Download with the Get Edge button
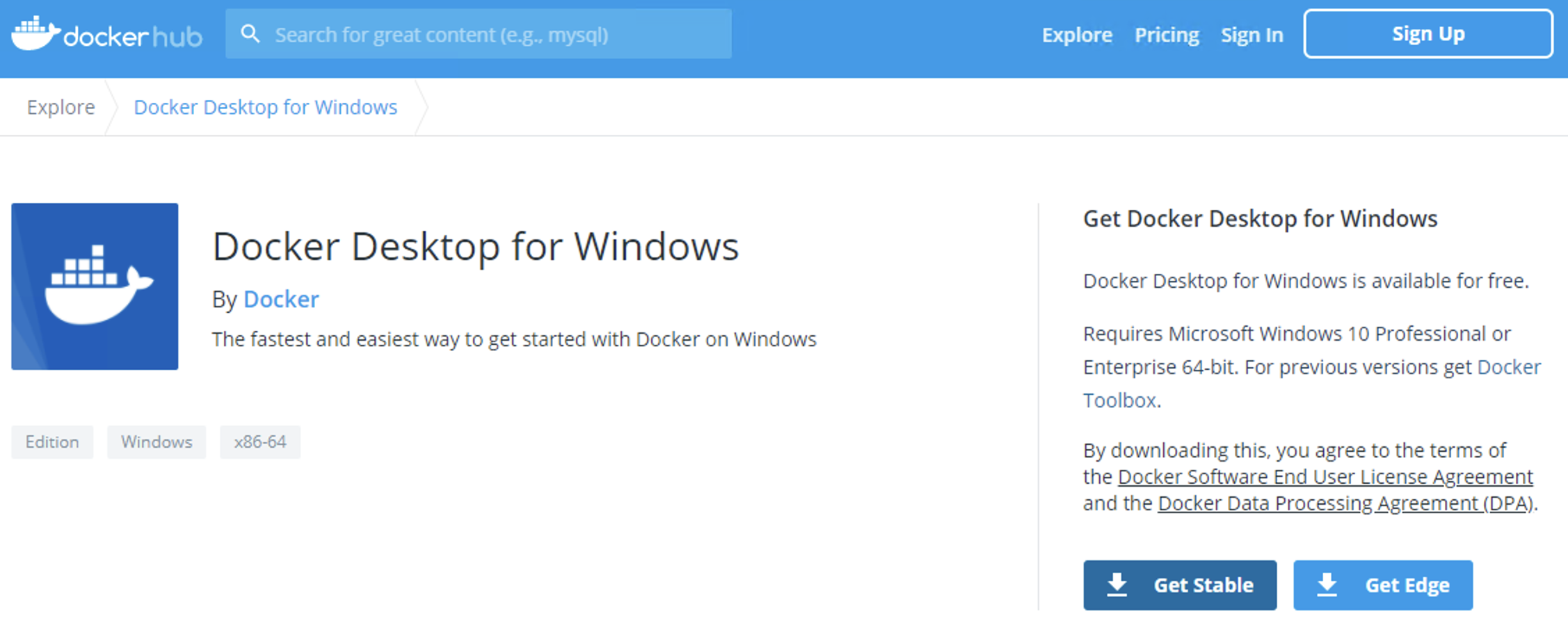This screenshot has width=1568, height=641. click(x=1383, y=585)
